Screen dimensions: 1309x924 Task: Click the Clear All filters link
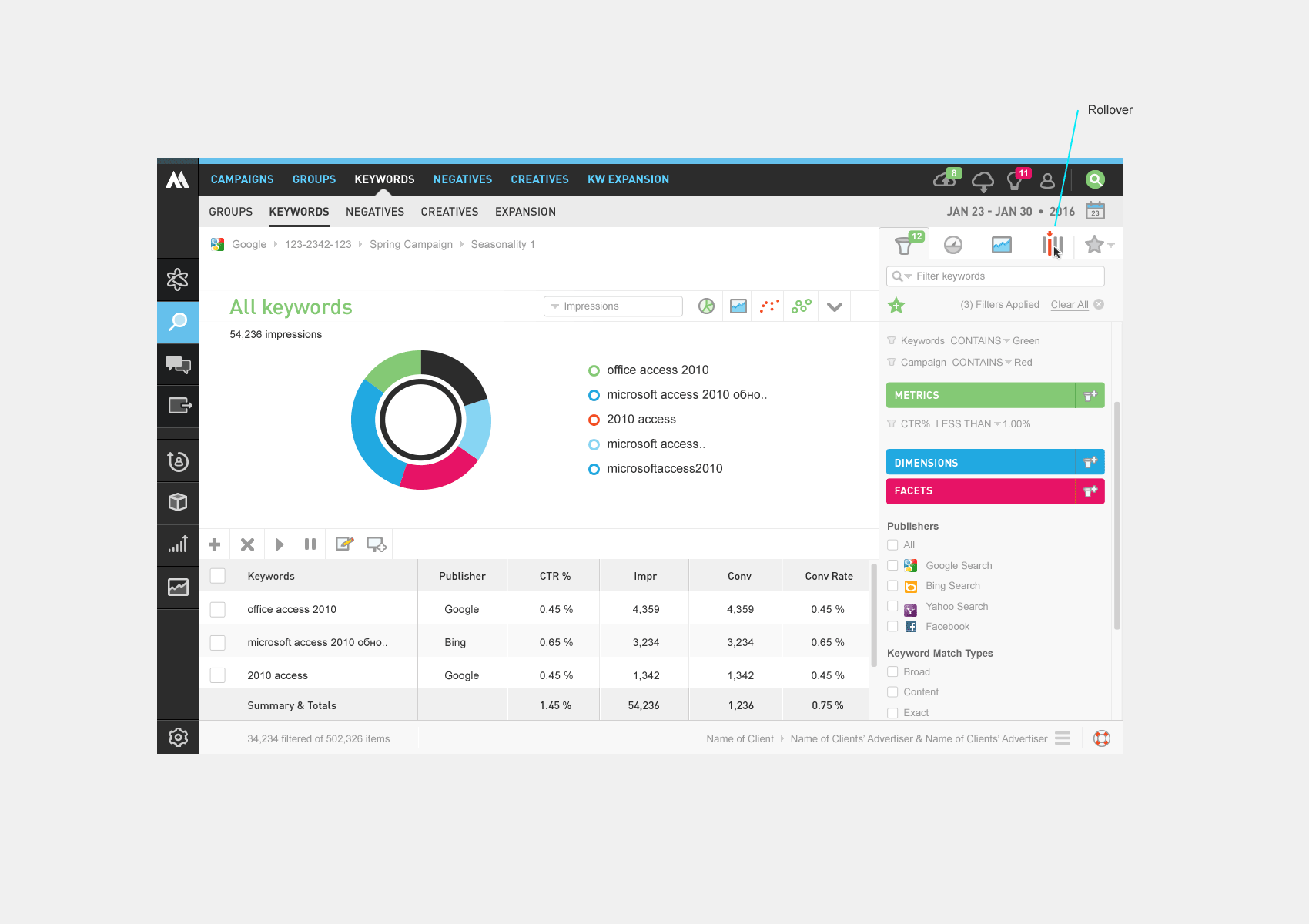click(x=1069, y=305)
